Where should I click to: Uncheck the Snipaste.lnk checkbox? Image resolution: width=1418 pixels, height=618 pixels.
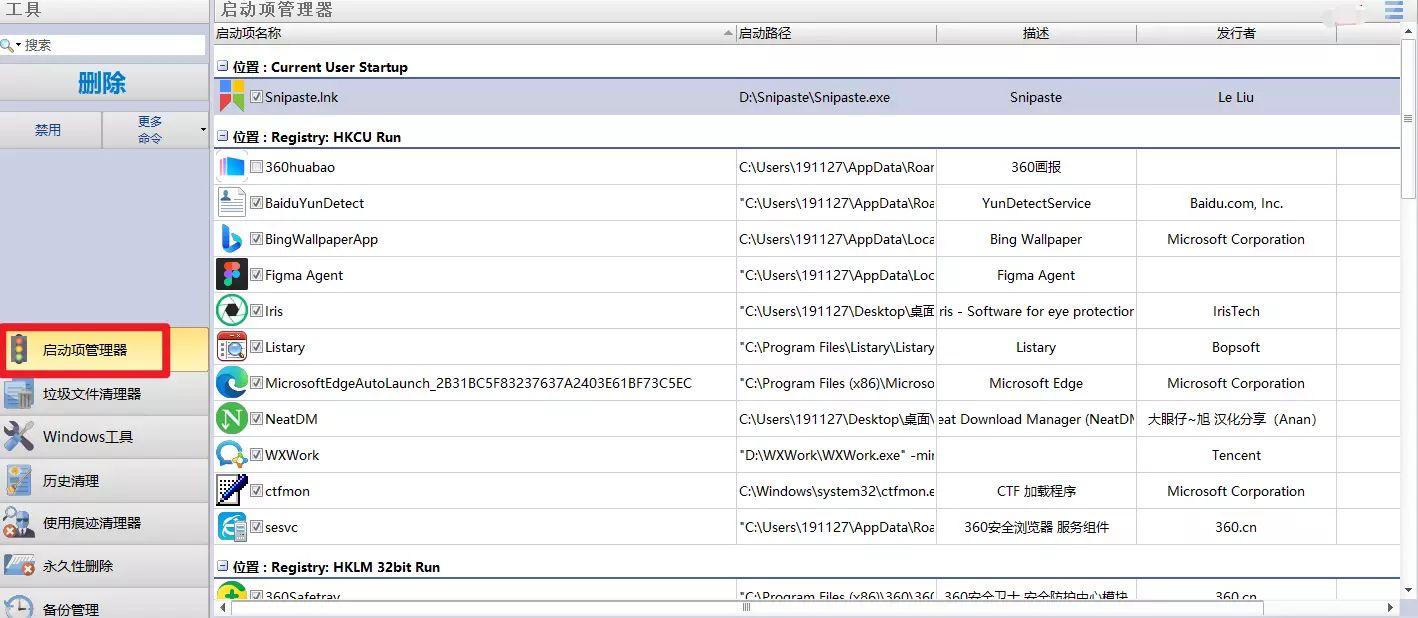coord(257,97)
